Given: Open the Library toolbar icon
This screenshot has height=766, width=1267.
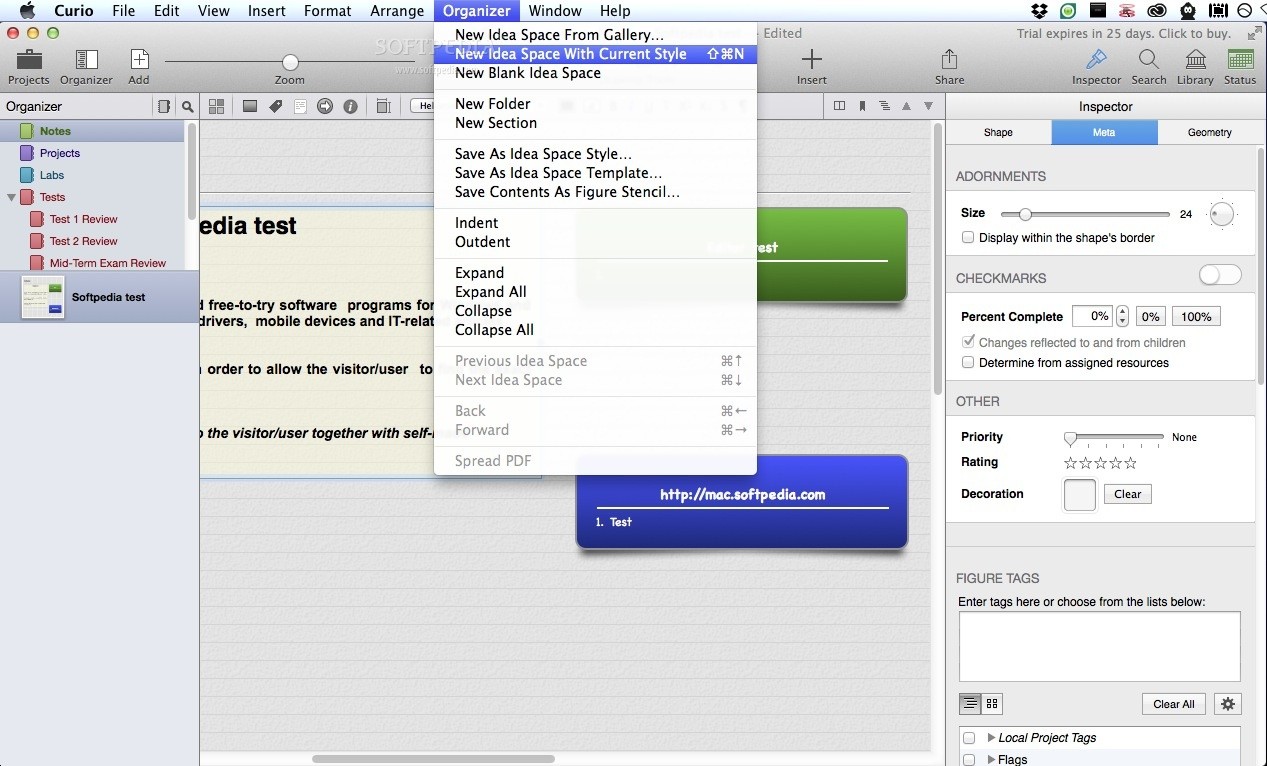Looking at the screenshot, I should pyautogui.click(x=1195, y=66).
